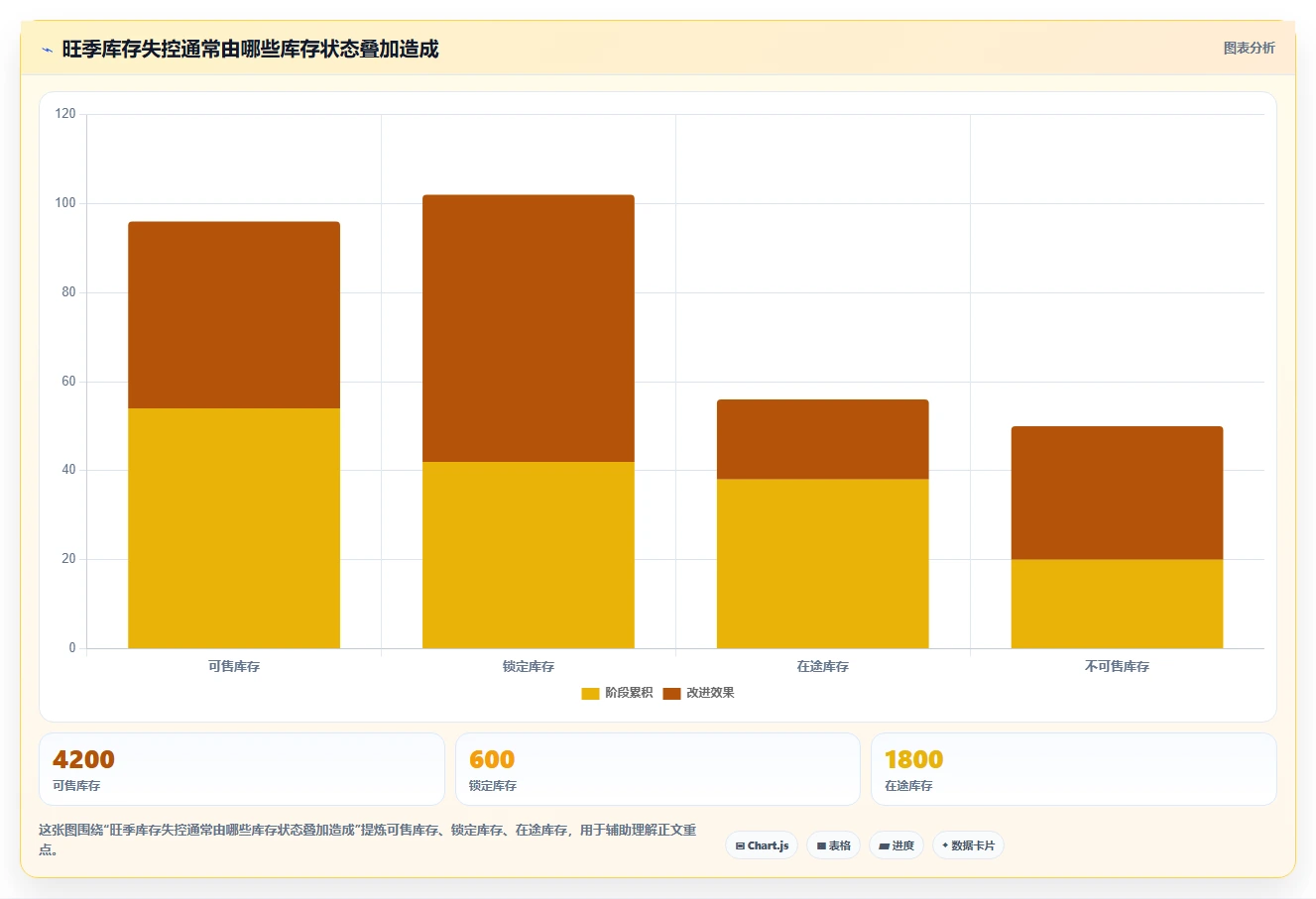Image resolution: width=1316 pixels, height=899 pixels.
Task: Click the description paragraph below the cards
Action: coord(368,840)
